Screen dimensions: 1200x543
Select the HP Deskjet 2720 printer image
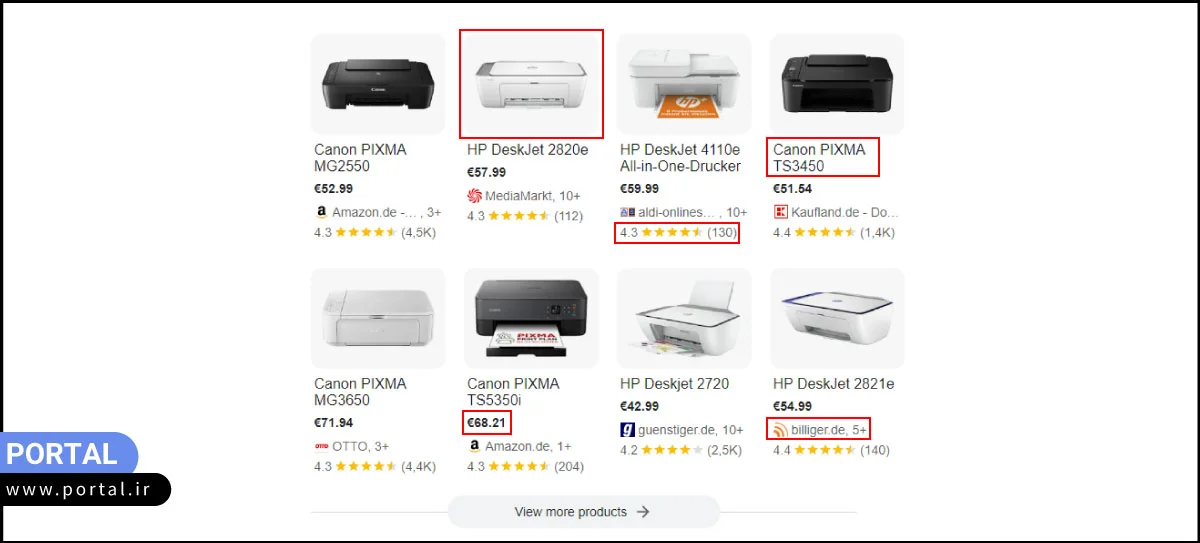point(684,318)
